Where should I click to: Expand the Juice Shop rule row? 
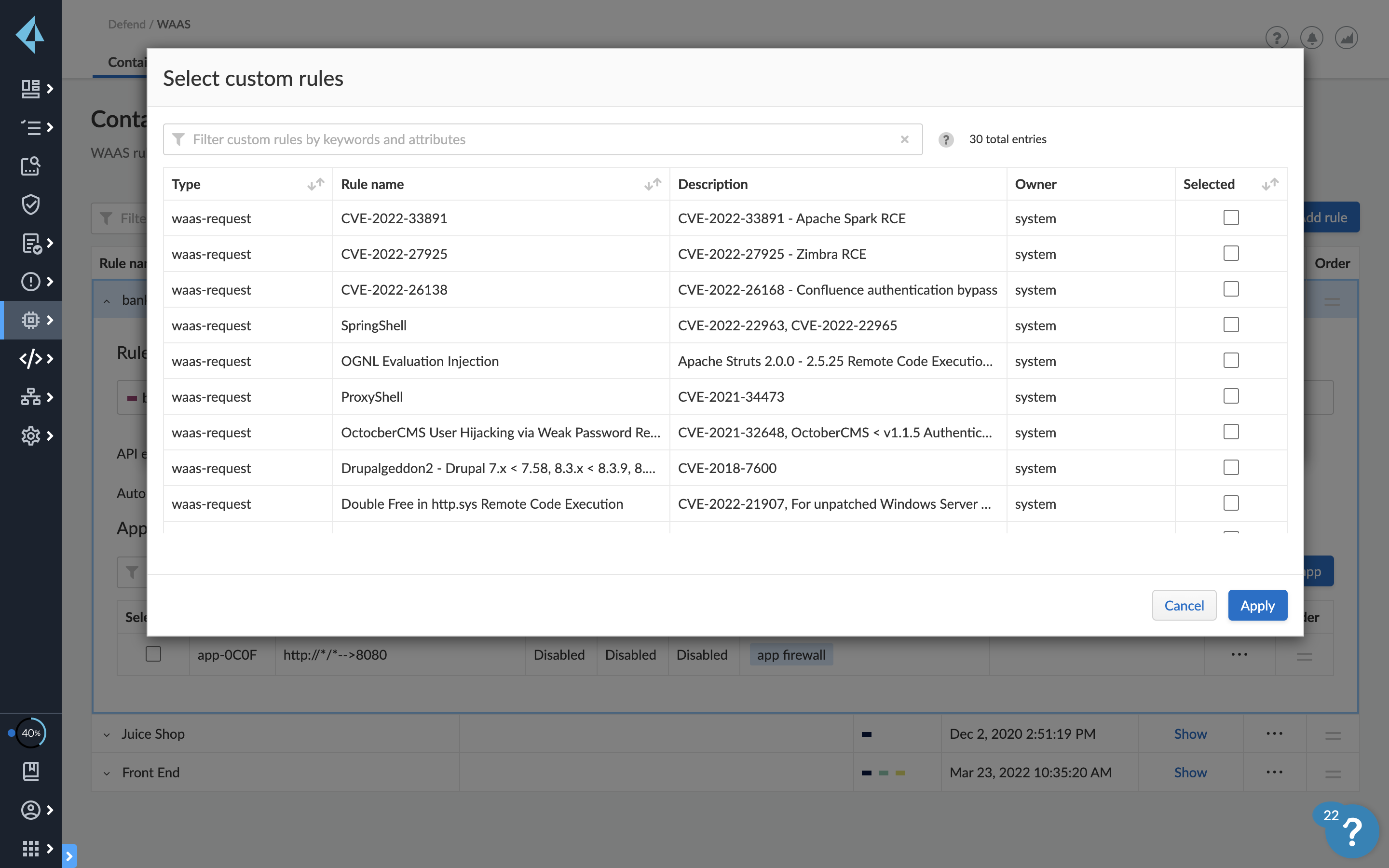coord(107,734)
